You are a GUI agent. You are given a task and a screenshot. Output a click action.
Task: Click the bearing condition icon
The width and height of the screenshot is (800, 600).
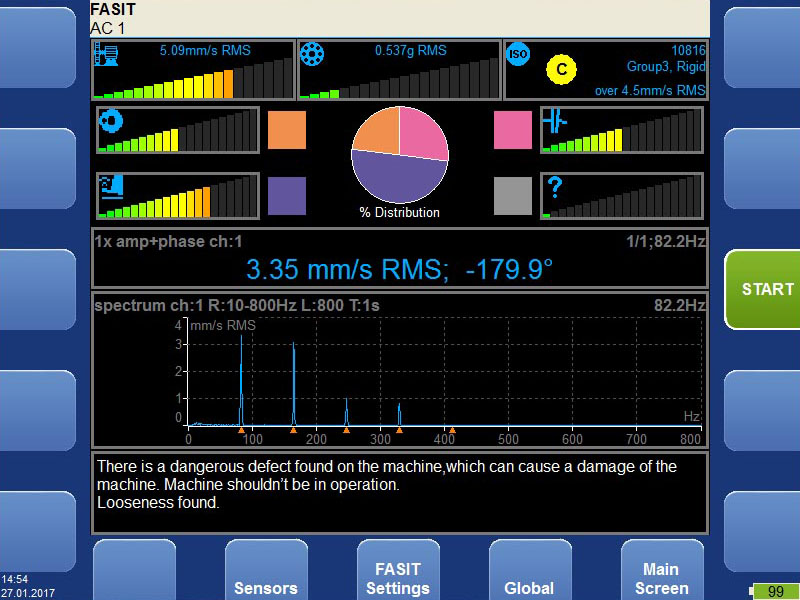[312, 54]
